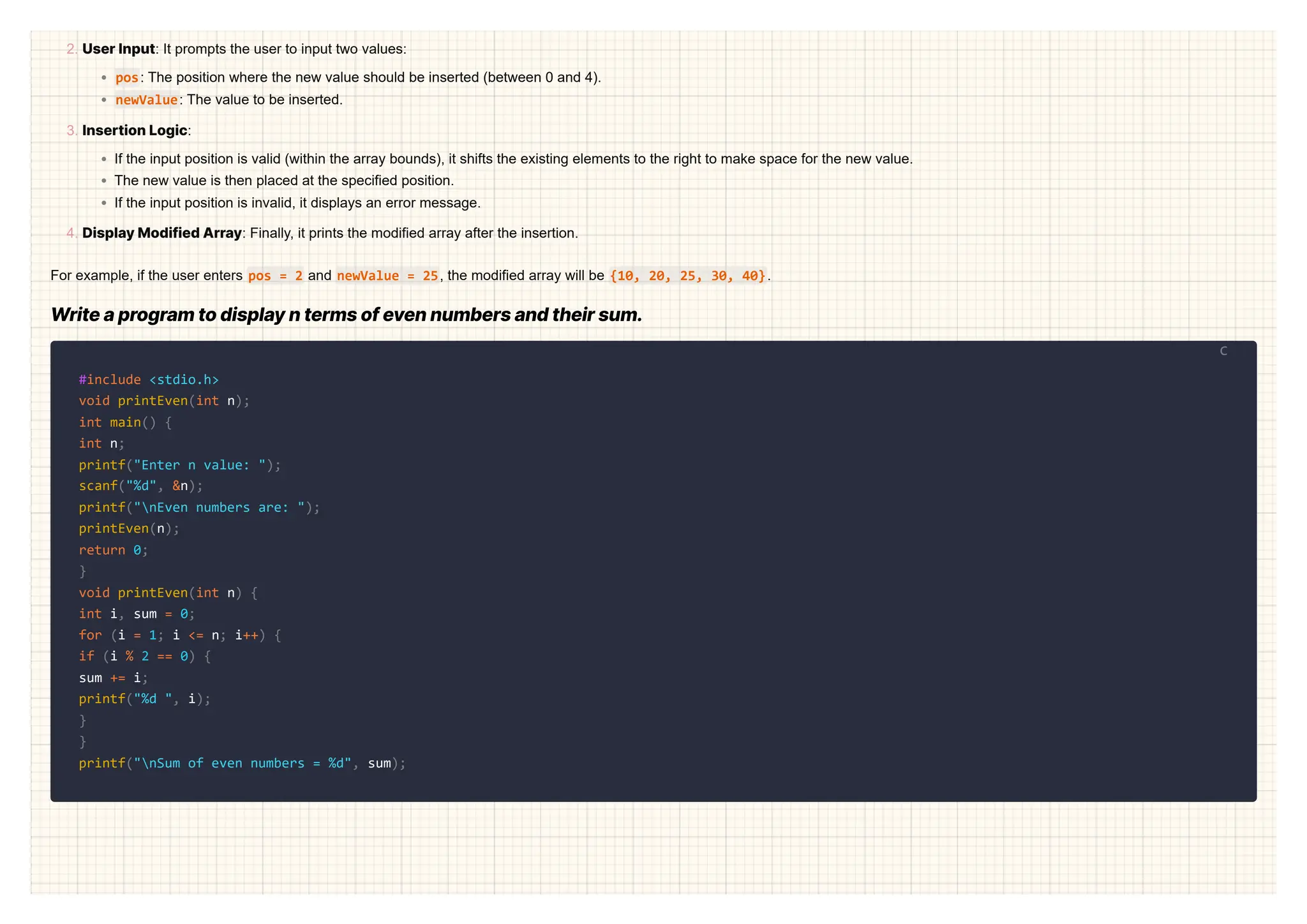Click the 'Even numbers are' printf line
The height and width of the screenshot is (924, 1307).
199,508
